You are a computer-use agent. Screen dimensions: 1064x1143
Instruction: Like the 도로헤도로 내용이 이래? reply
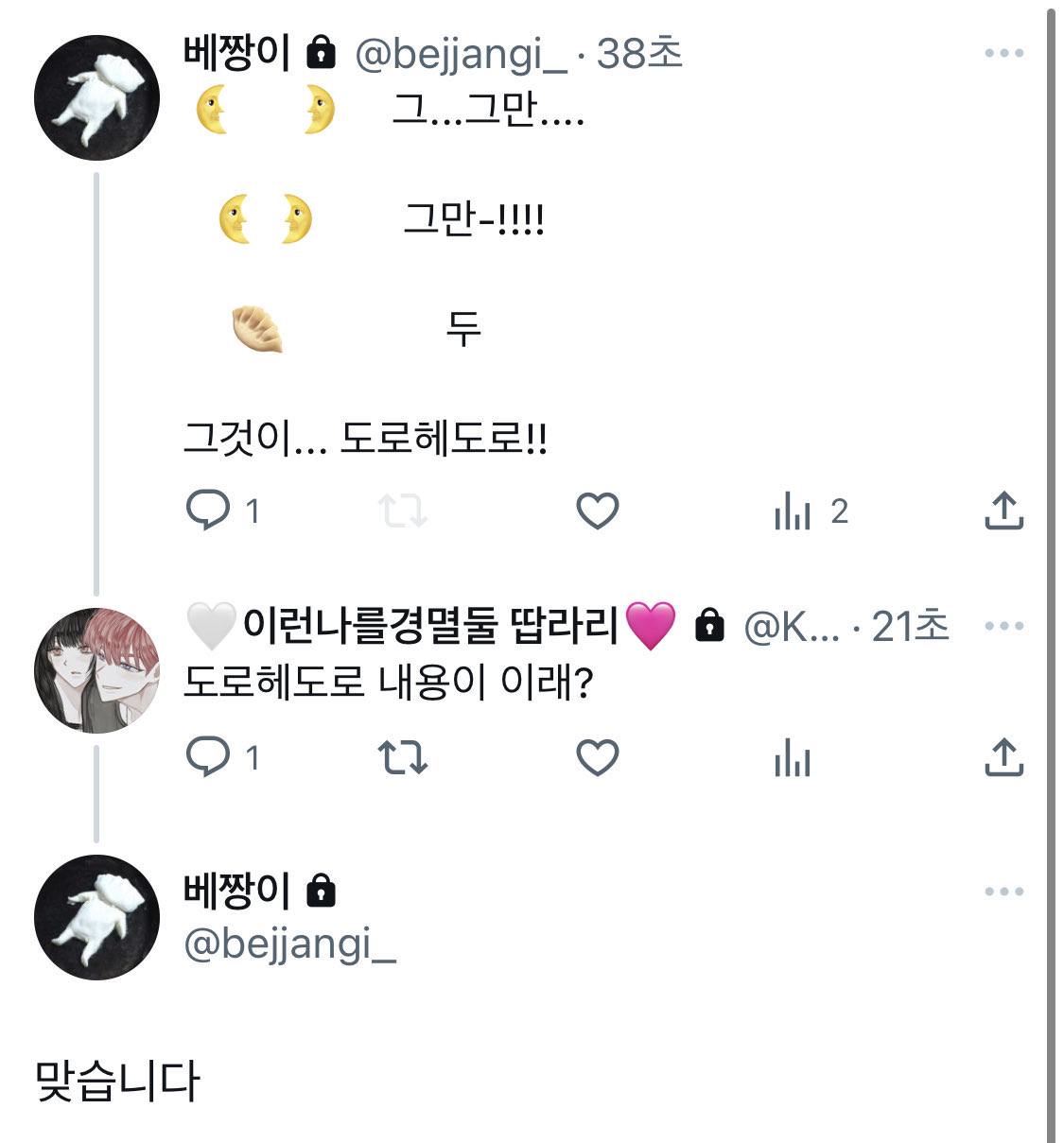click(x=597, y=757)
